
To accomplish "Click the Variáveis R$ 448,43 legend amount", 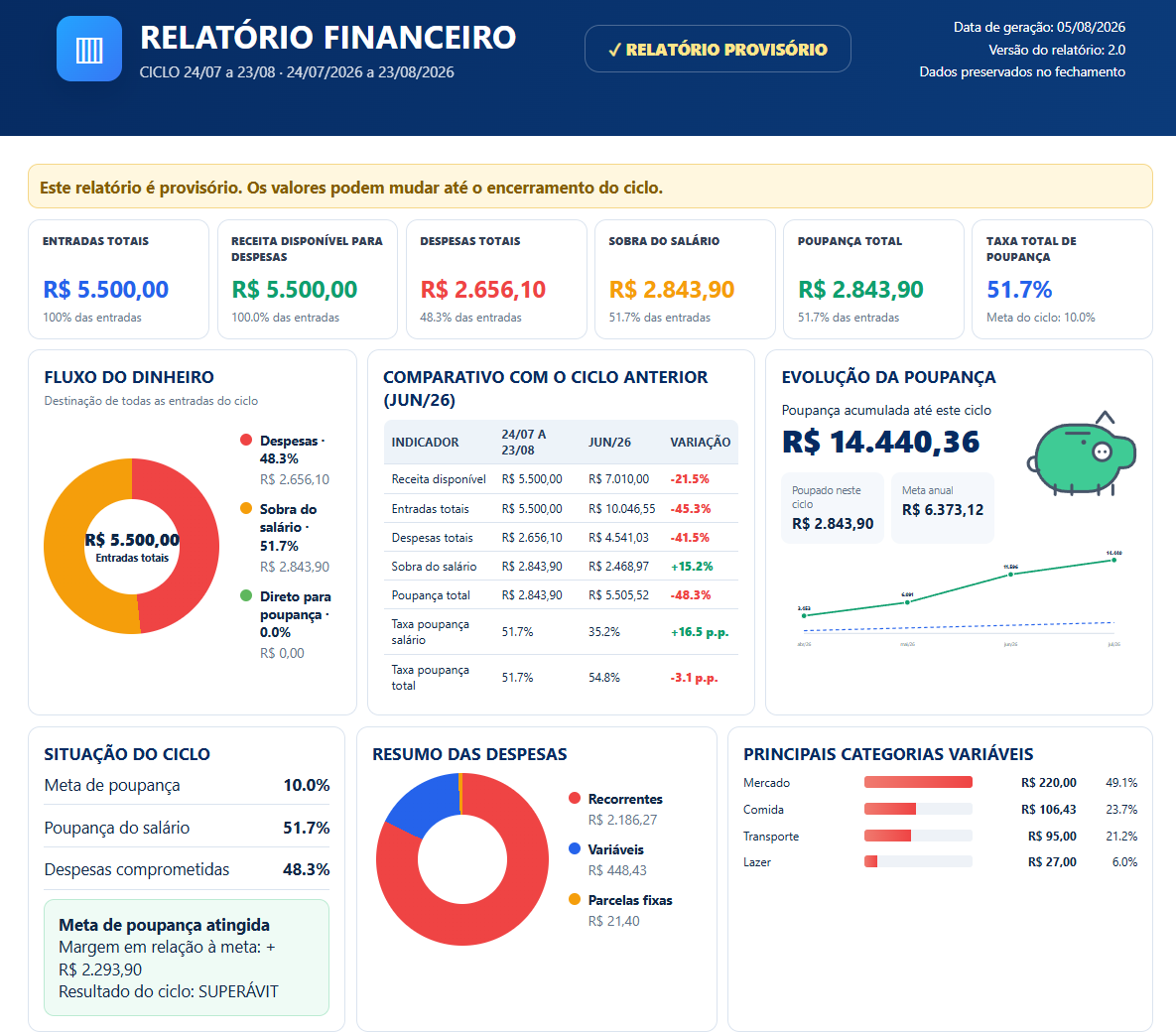I will pos(617,870).
